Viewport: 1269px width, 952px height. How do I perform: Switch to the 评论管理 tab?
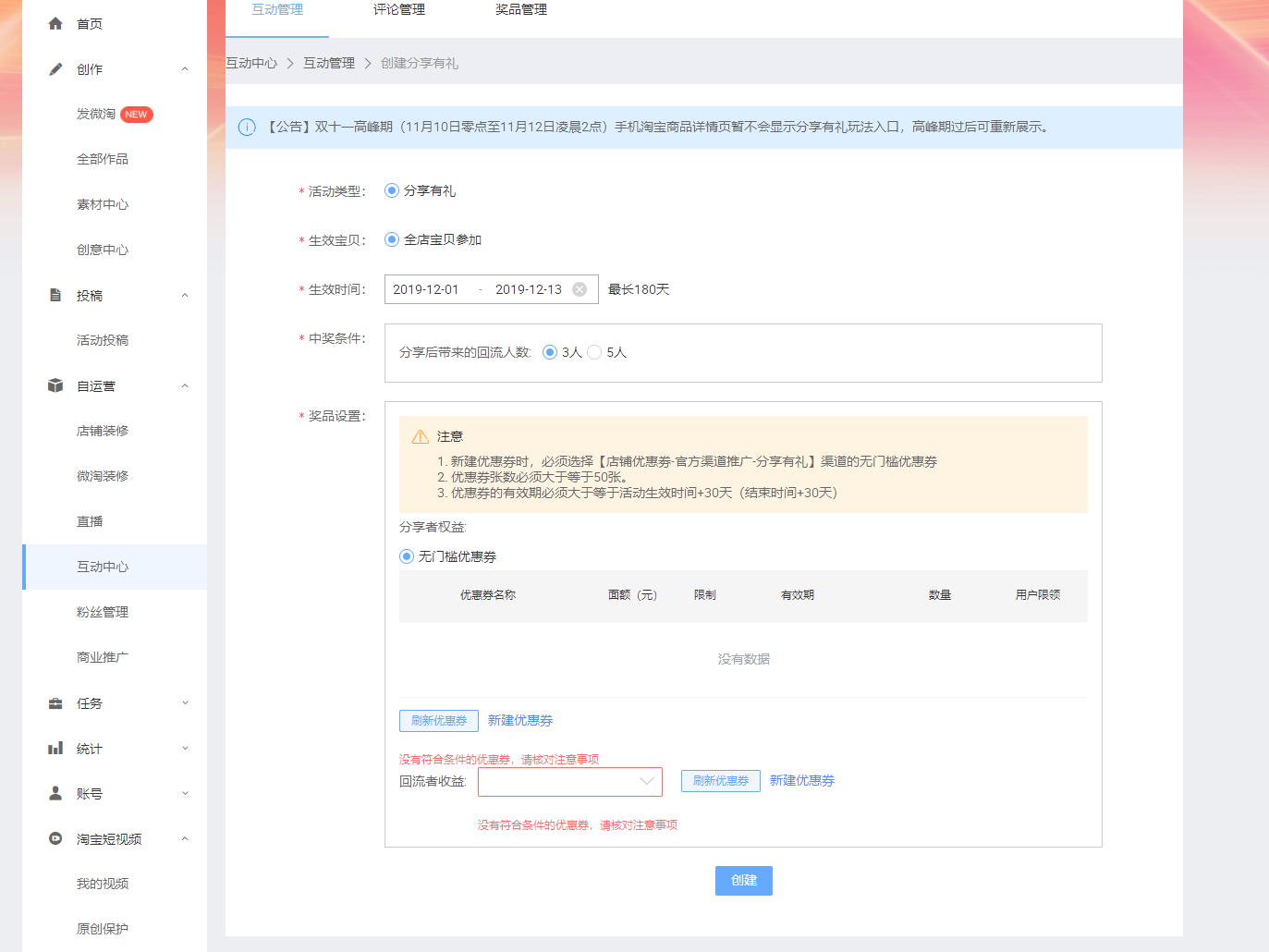(x=399, y=10)
